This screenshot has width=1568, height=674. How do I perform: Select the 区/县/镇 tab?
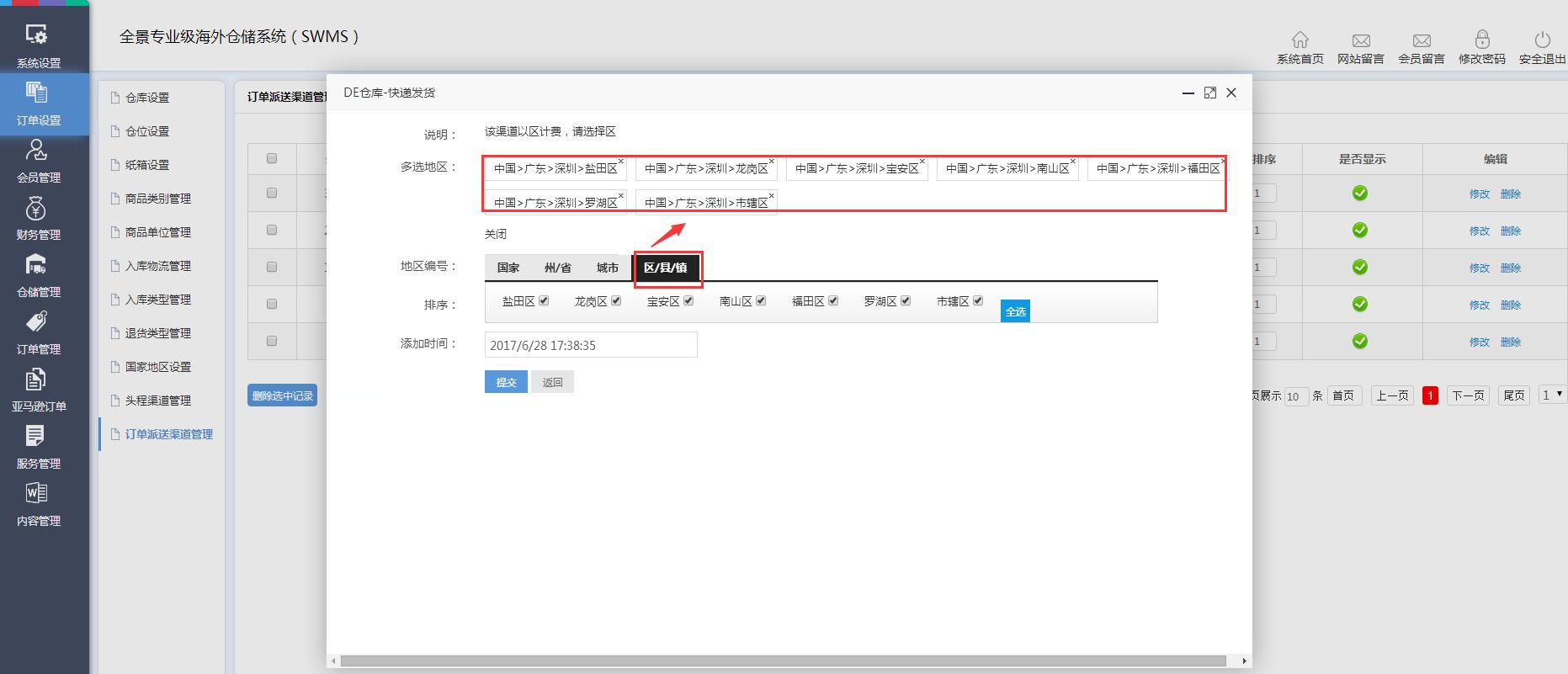(x=666, y=268)
